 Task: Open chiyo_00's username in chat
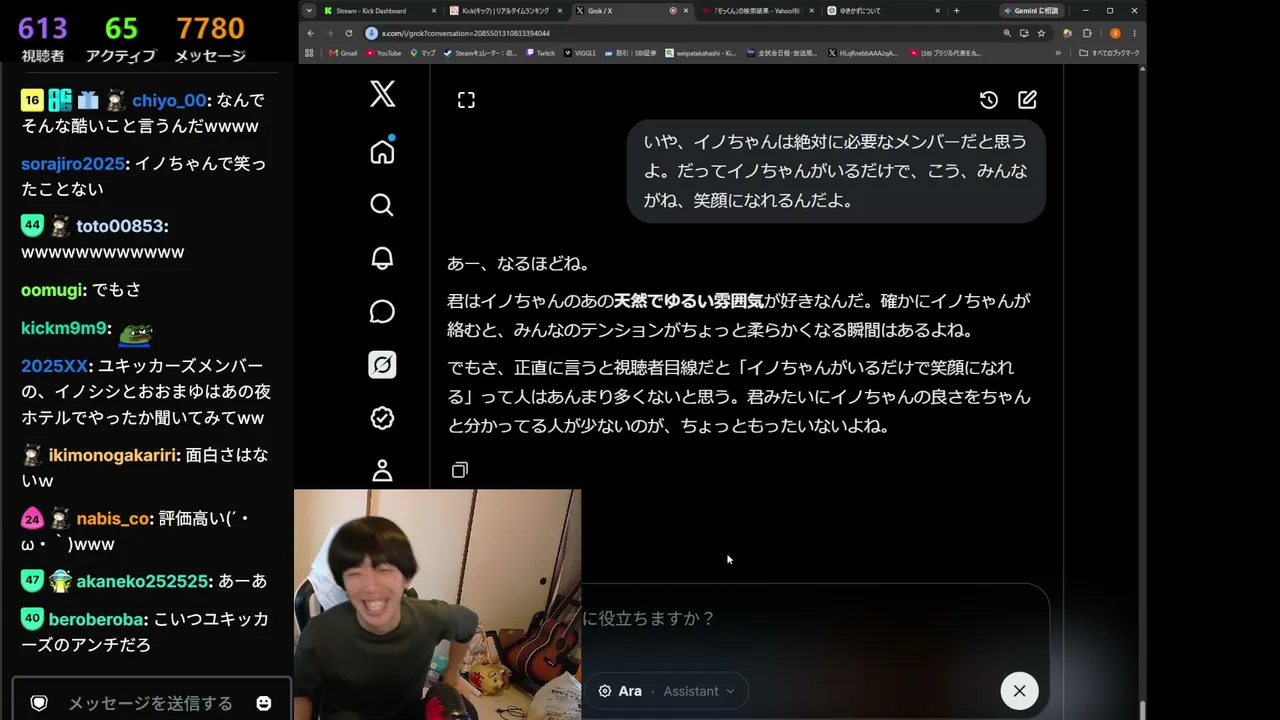(169, 100)
